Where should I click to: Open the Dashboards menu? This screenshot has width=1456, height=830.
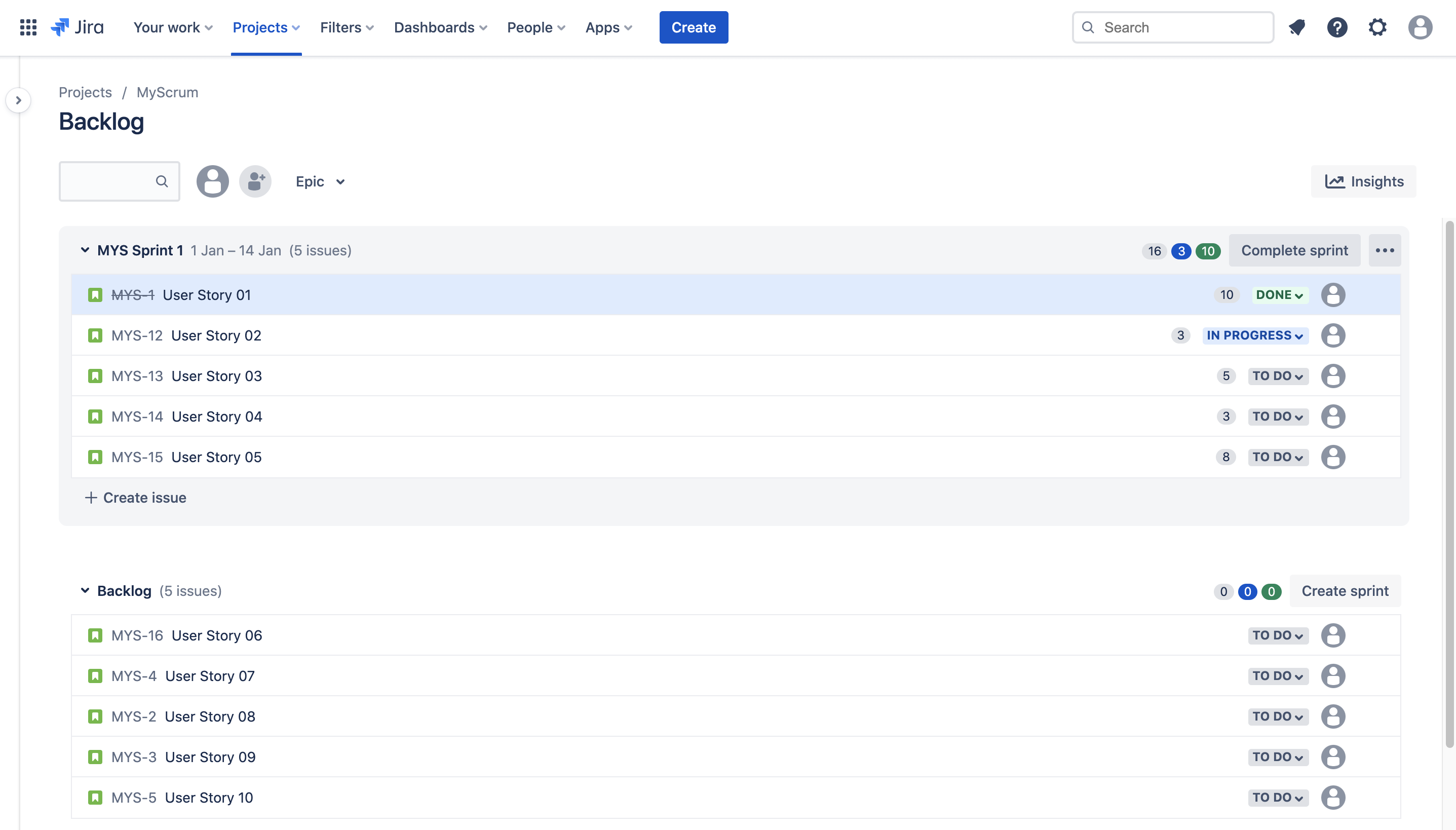click(440, 27)
